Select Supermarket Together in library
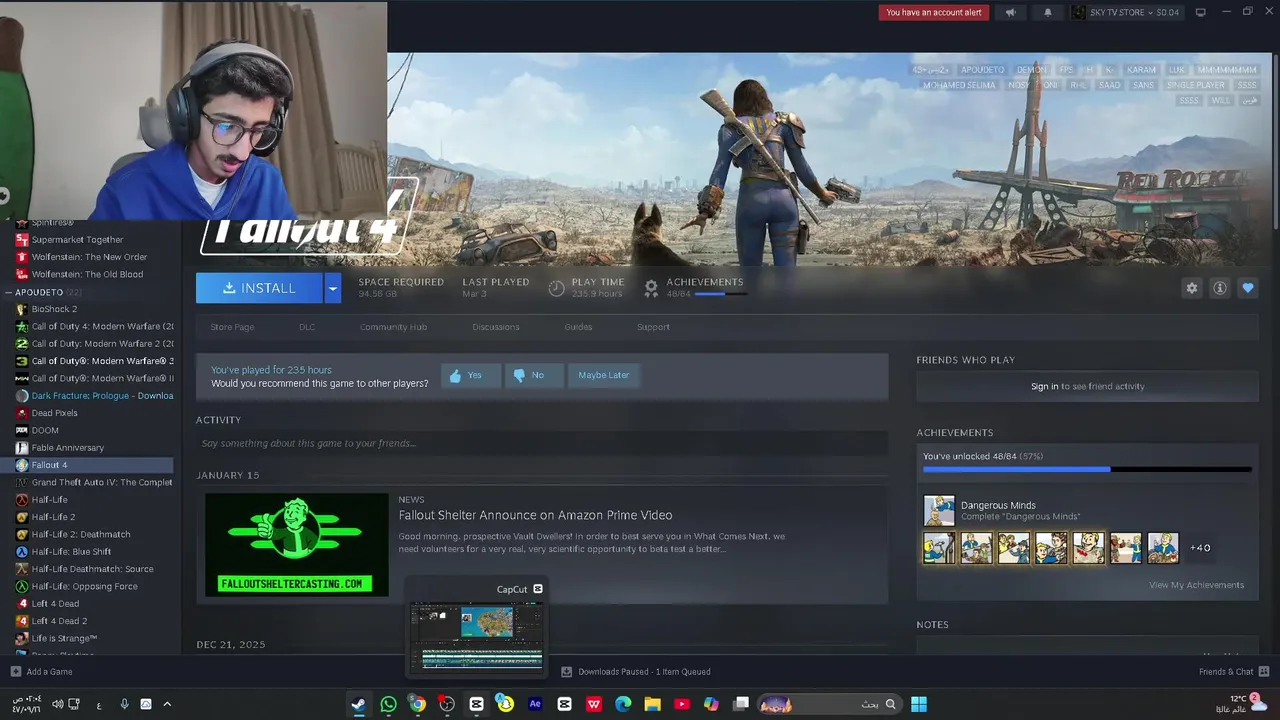This screenshot has height=720, width=1280. point(77,240)
